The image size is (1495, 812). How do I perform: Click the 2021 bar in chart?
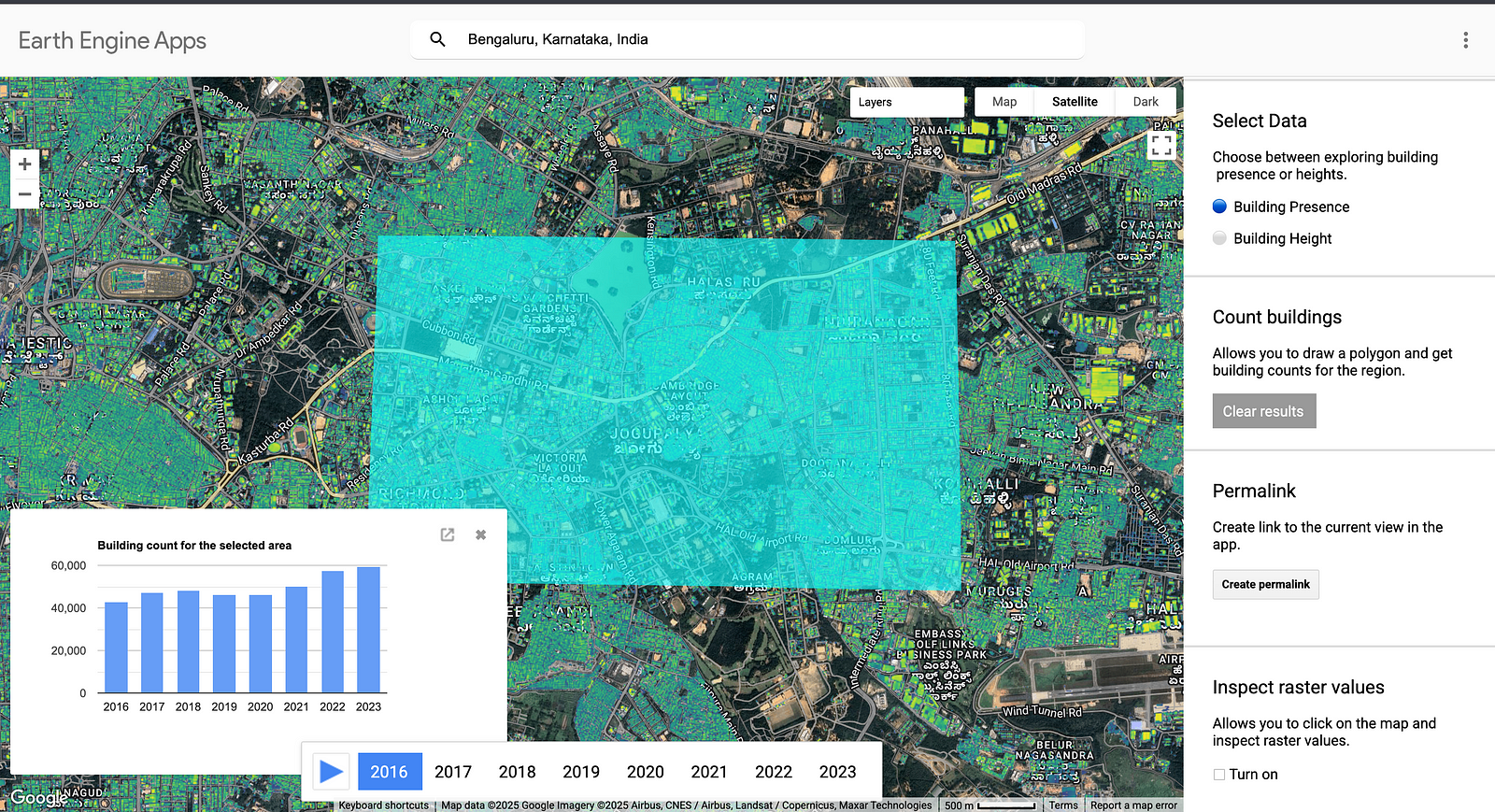click(296, 640)
